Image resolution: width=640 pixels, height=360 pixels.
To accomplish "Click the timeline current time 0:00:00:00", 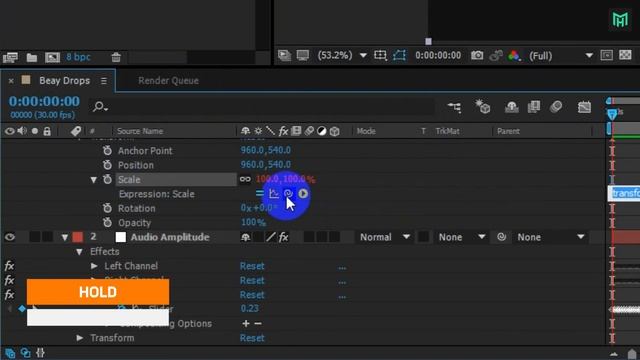I will 44,101.
